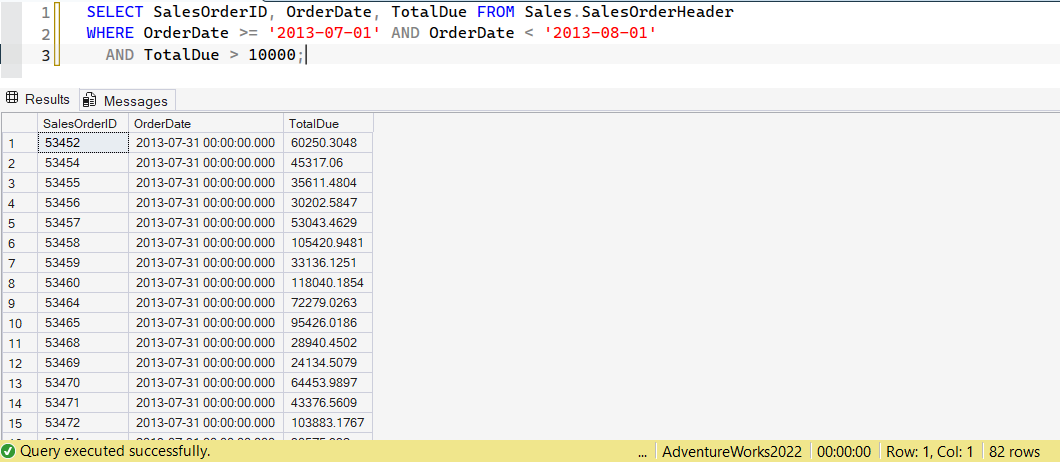
Task: Select cell with SalesOrderID 53459
Action: pyautogui.click(x=83, y=263)
